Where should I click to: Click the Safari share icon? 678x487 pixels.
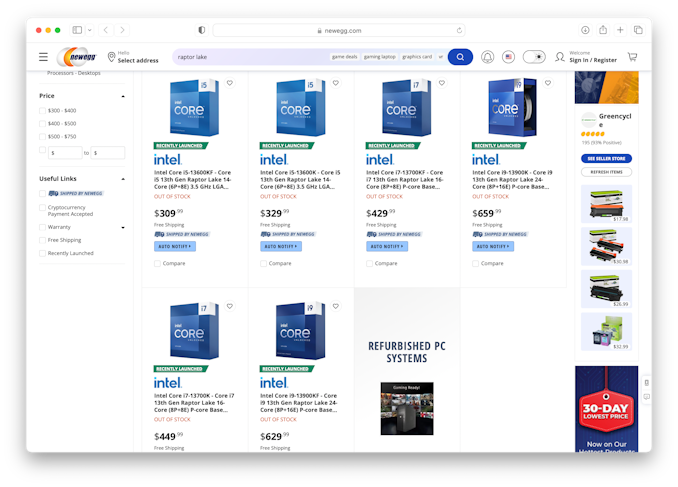point(603,29)
